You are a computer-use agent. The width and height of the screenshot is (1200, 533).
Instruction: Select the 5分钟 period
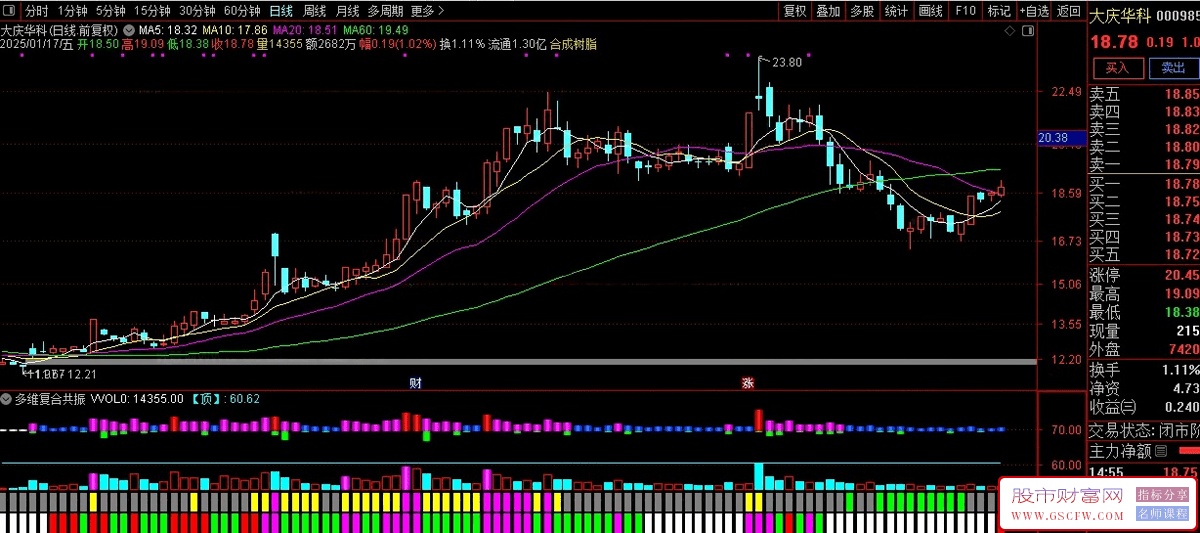110,11
